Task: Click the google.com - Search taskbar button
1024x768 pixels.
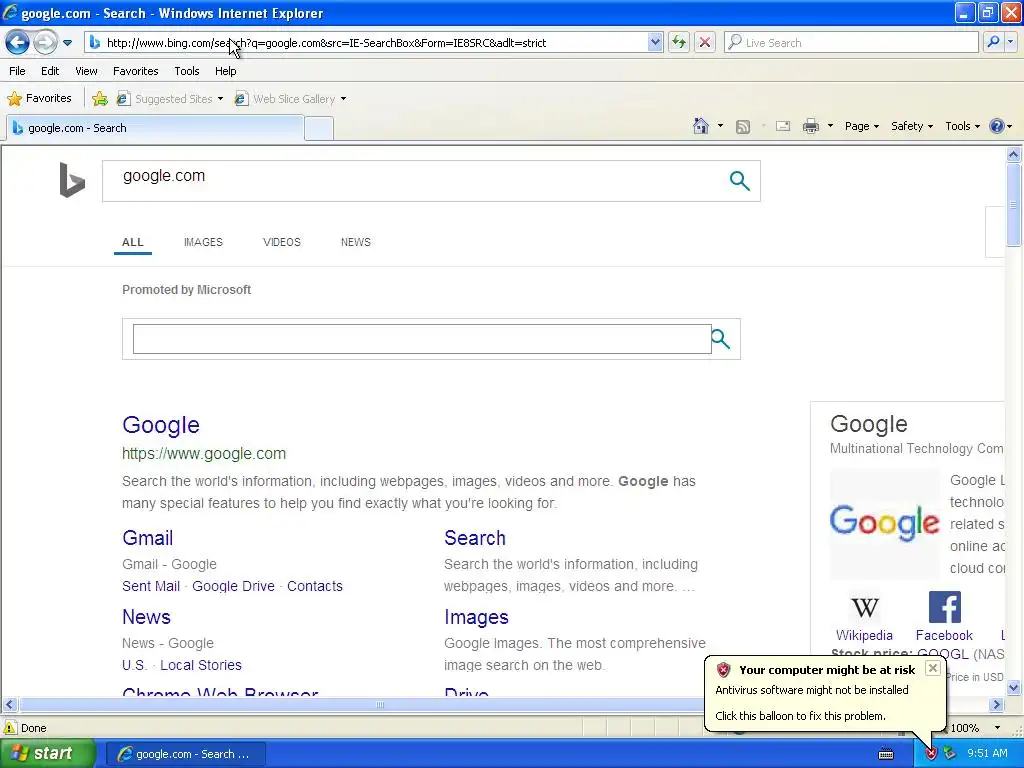Action: 185,754
